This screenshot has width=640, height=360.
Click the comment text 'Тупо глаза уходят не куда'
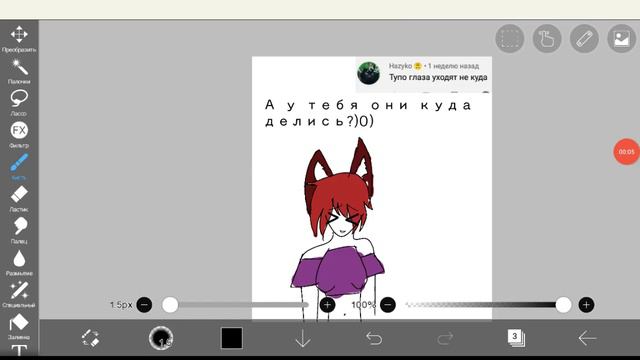438,77
